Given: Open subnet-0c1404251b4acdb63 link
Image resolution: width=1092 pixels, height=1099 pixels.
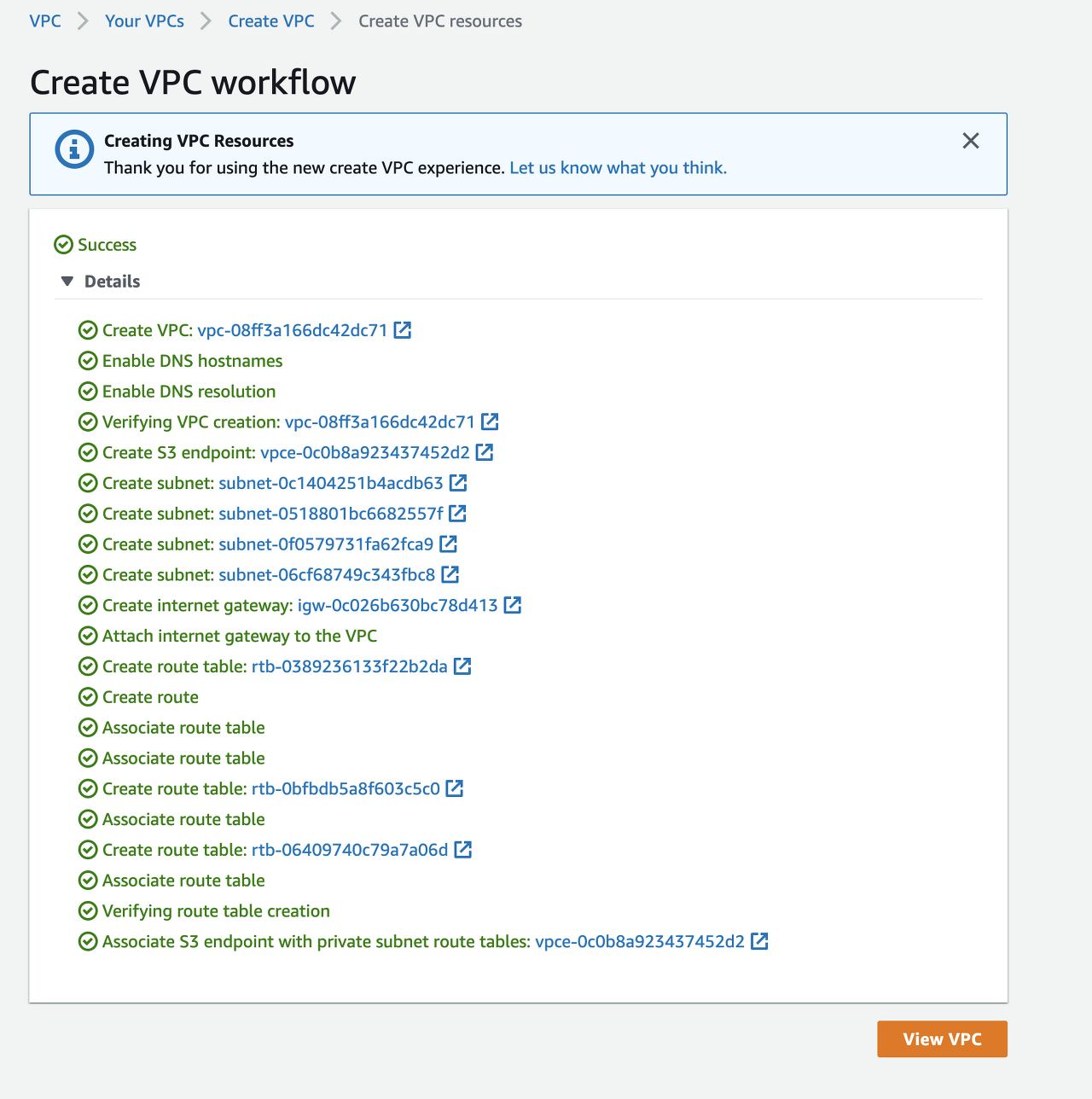Looking at the screenshot, I should coord(331,483).
